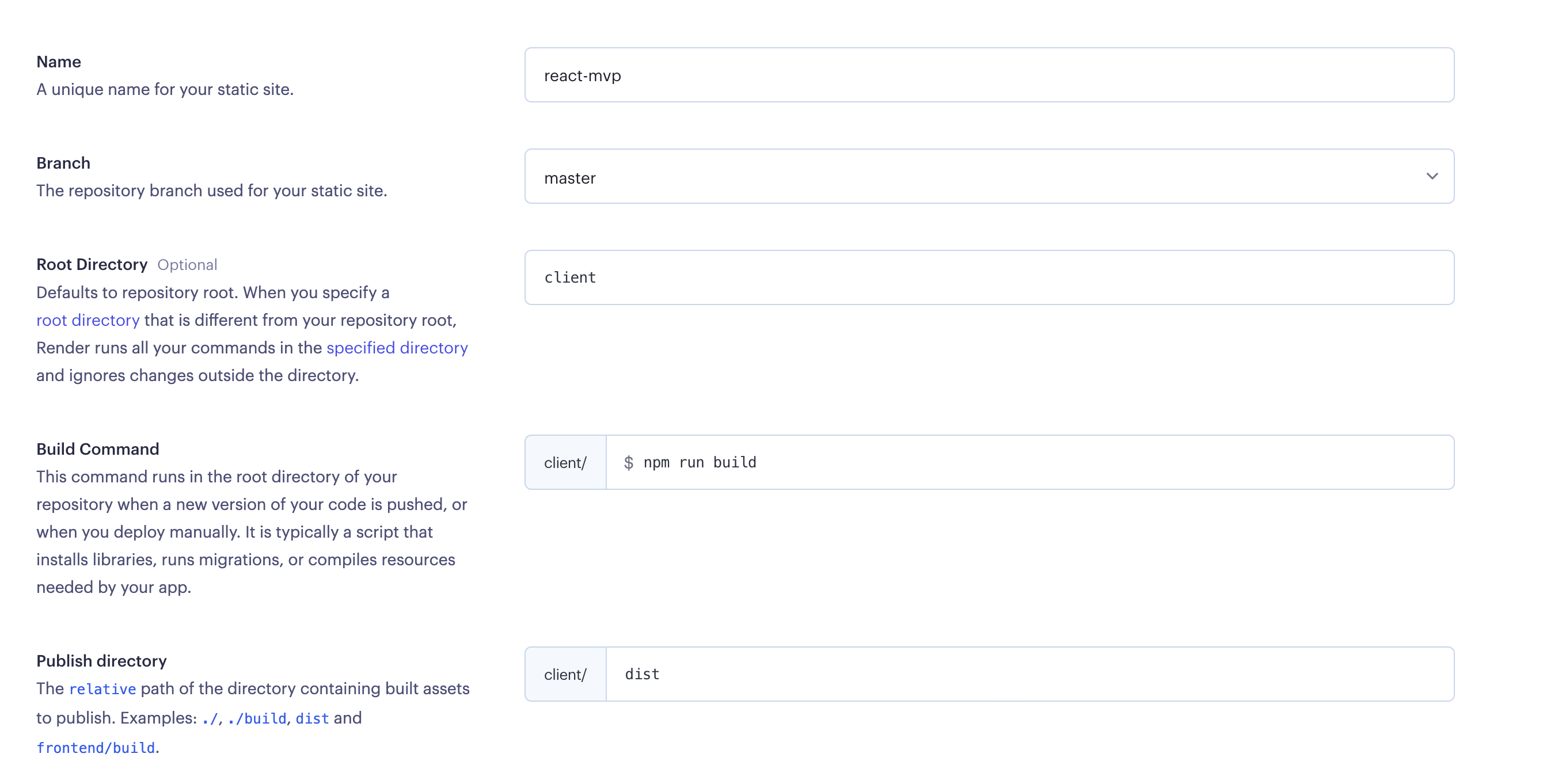Click the Publish directory input with dist

pyautogui.click(x=1030, y=675)
